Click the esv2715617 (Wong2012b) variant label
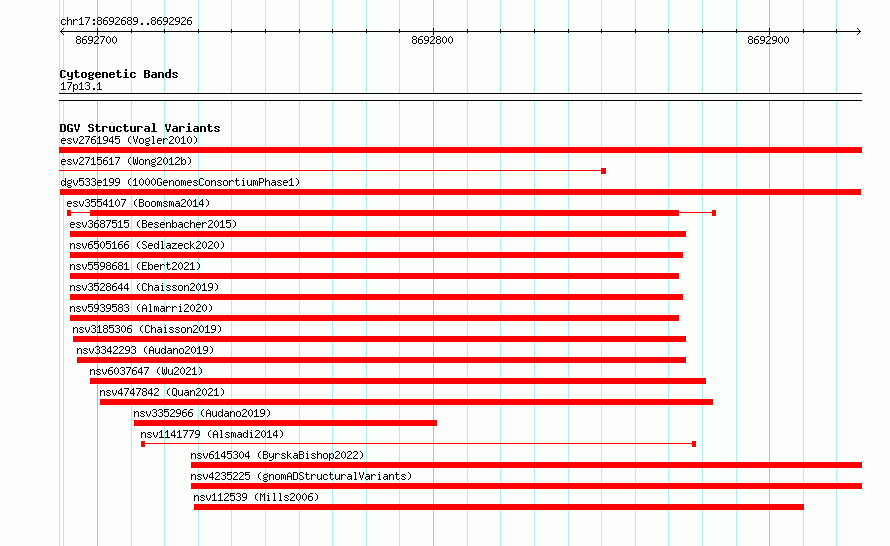This screenshot has height=546, width=890. [126, 161]
